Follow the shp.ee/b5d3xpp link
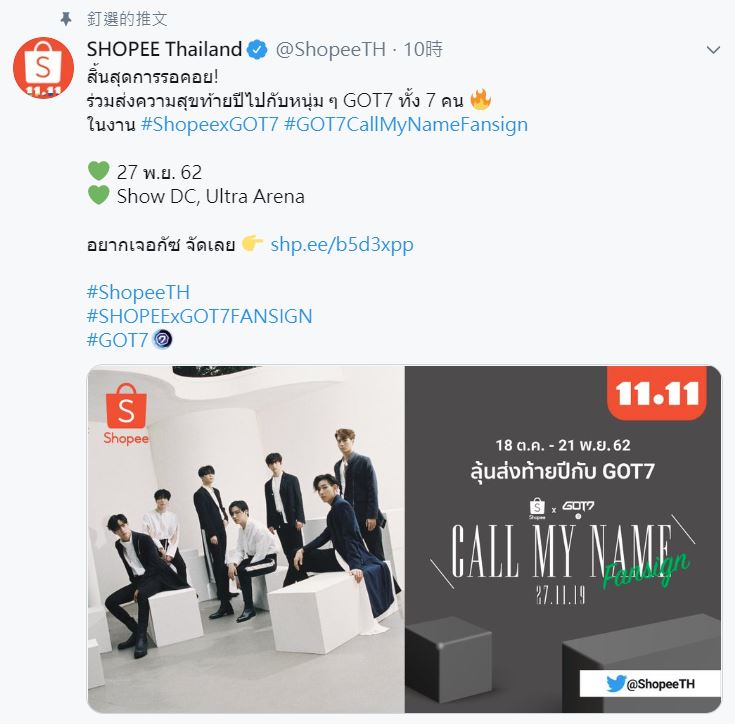 click(342, 245)
